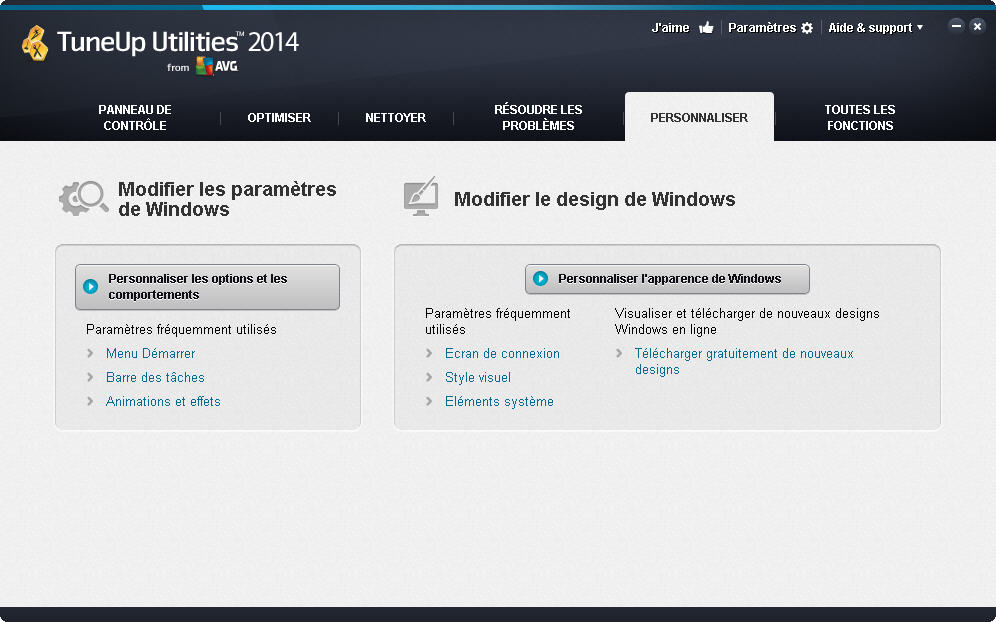
Task: Click the thumbs-up J'aime icon
Action: (x=706, y=28)
